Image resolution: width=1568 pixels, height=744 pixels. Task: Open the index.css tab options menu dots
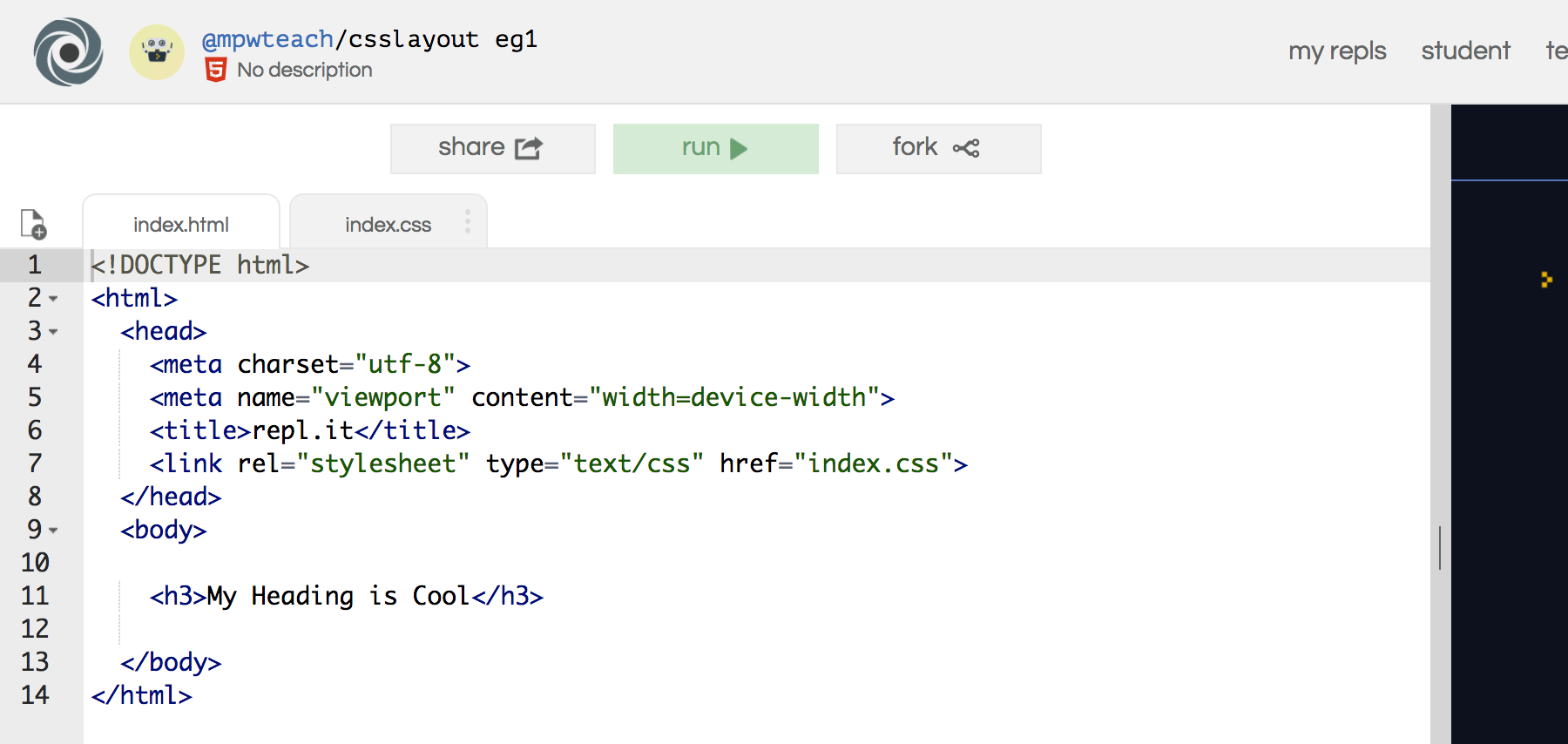tap(468, 222)
